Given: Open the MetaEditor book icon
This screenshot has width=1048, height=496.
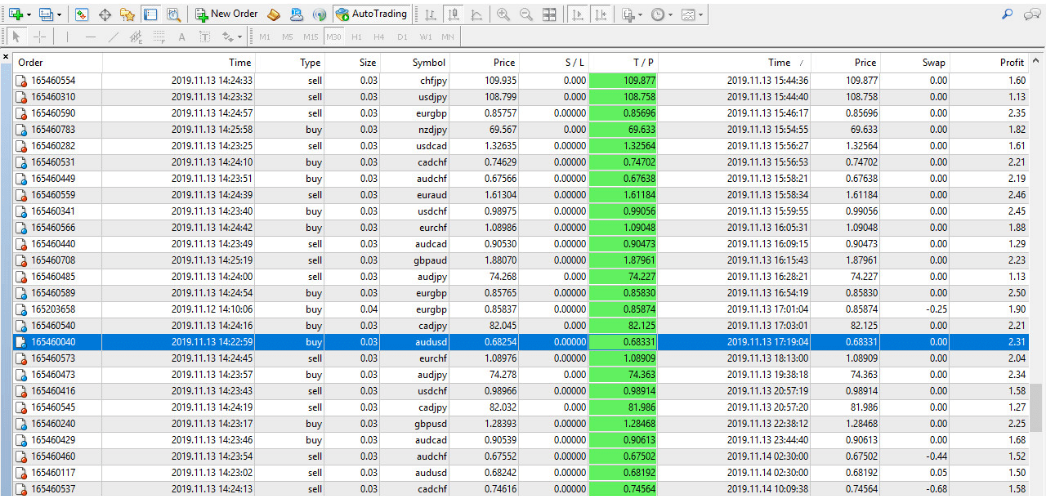Looking at the screenshot, I should tap(272, 14).
